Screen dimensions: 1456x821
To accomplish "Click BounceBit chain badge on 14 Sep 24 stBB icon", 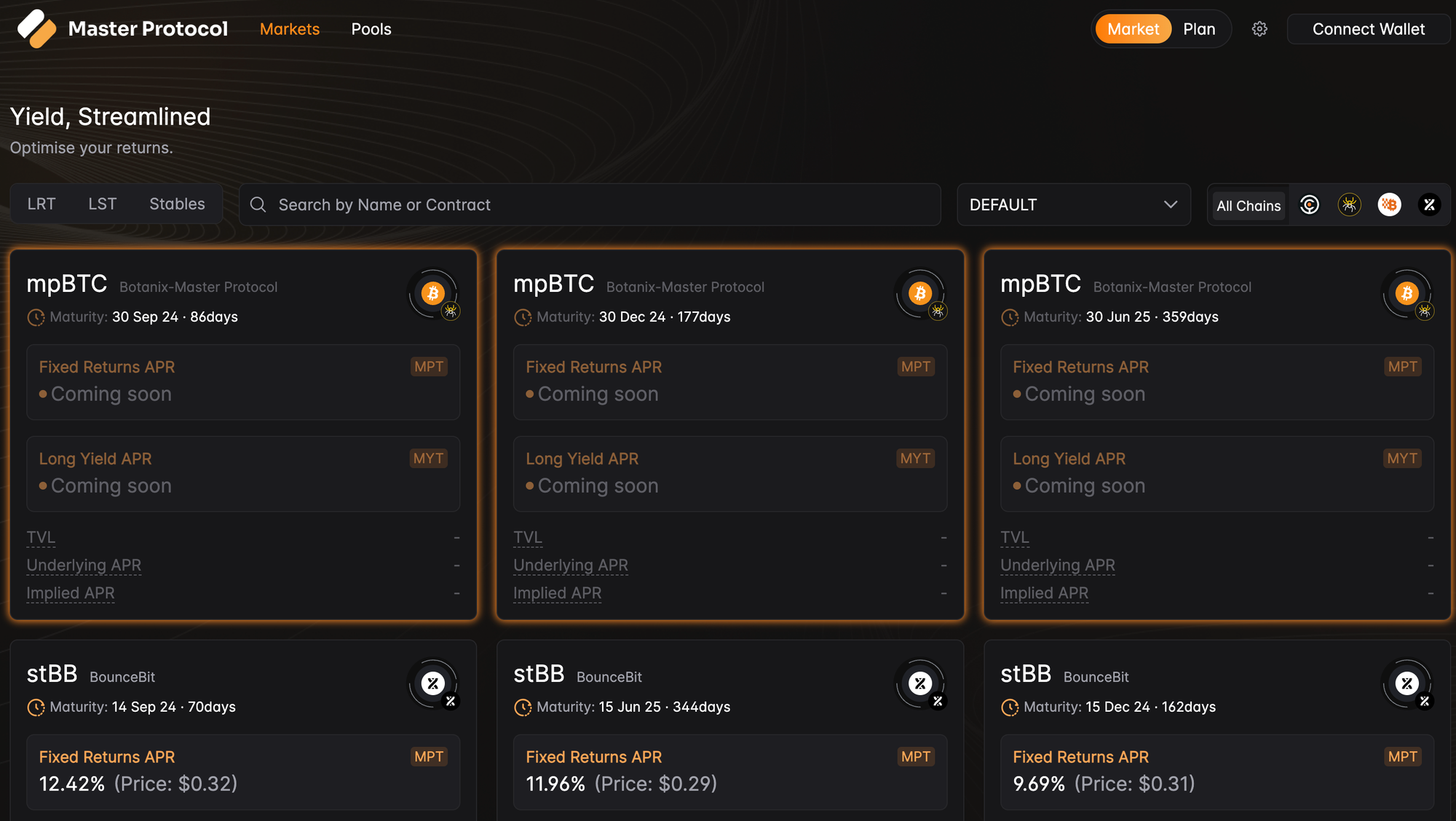I will pyautogui.click(x=451, y=702).
